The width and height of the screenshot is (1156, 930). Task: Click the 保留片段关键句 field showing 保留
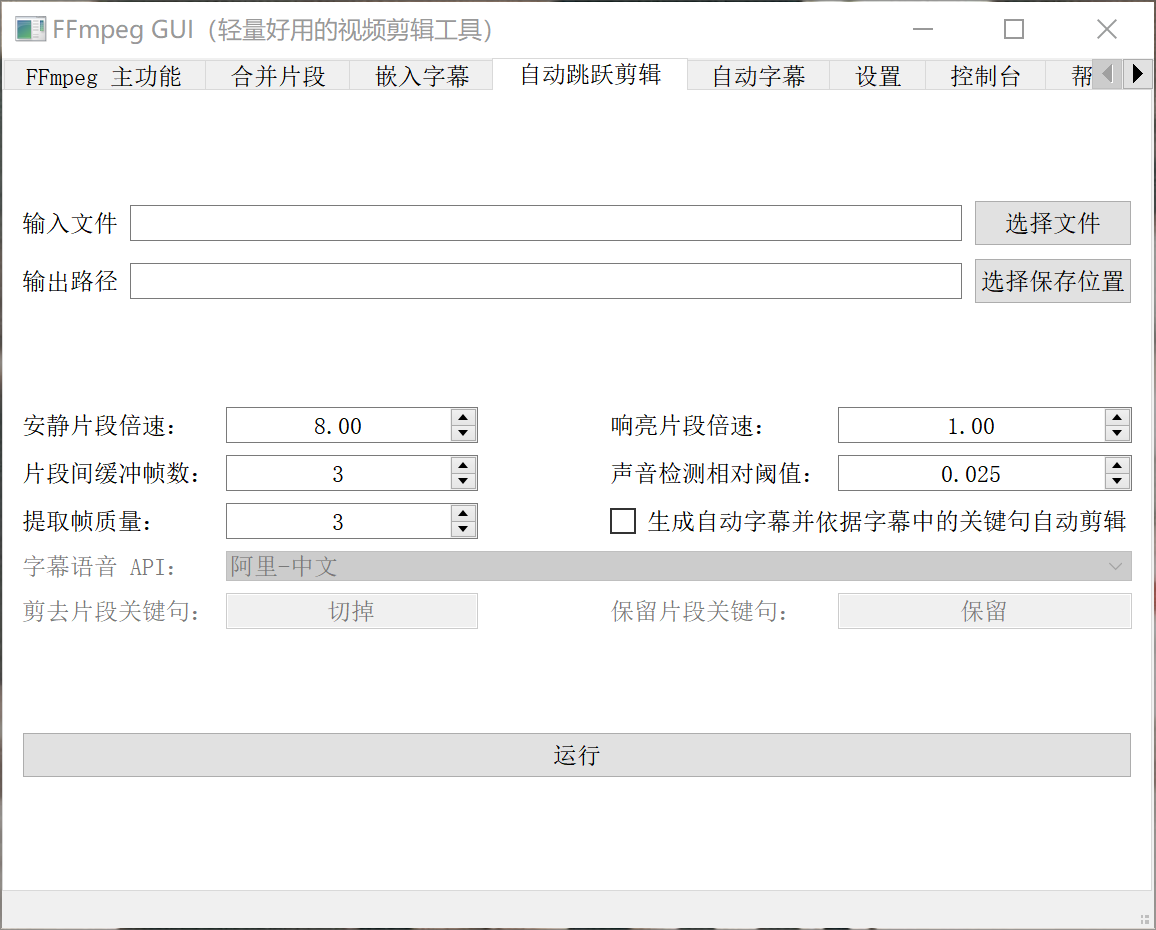pos(985,611)
